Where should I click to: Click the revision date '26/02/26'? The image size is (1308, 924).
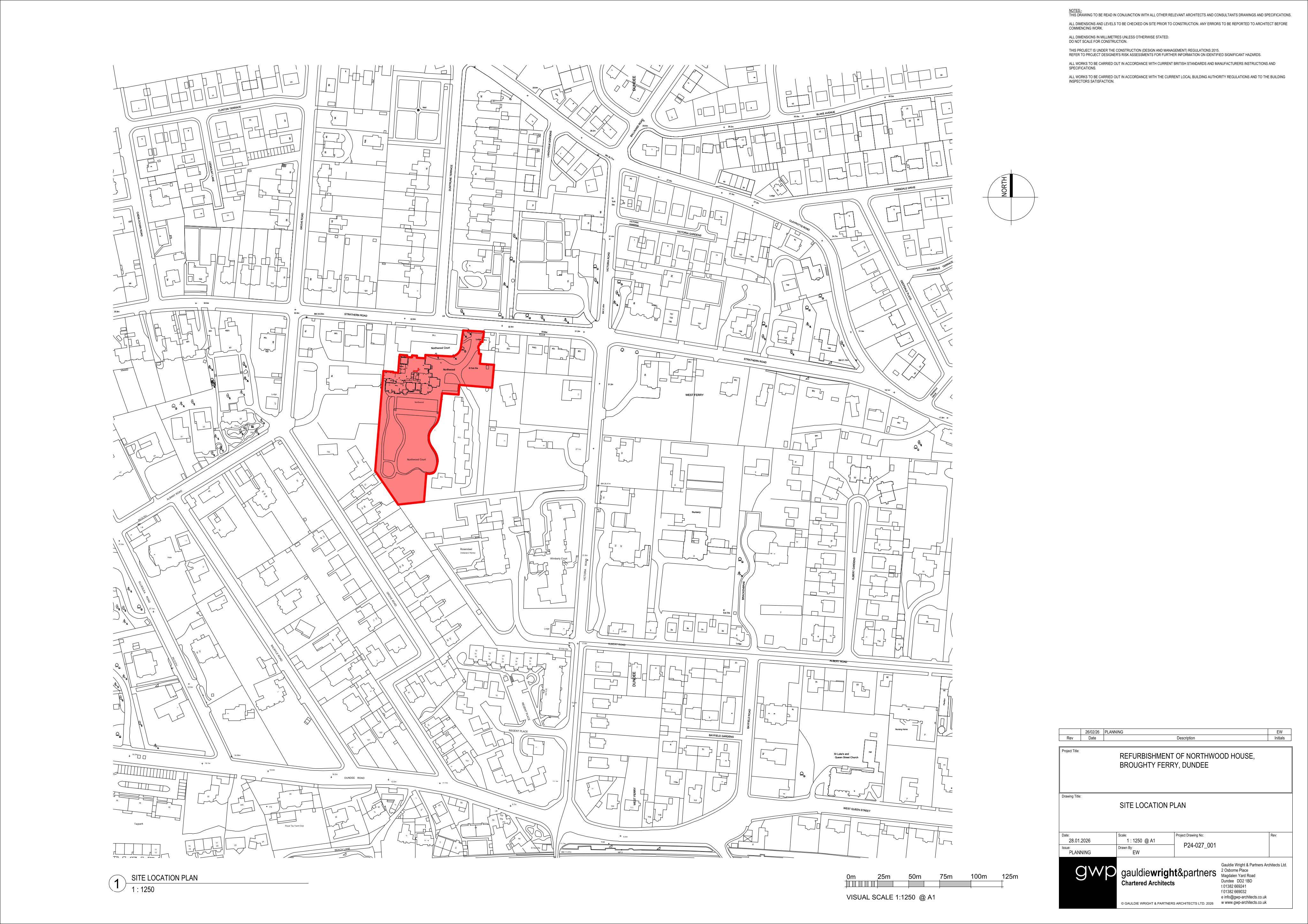(1091, 731)
